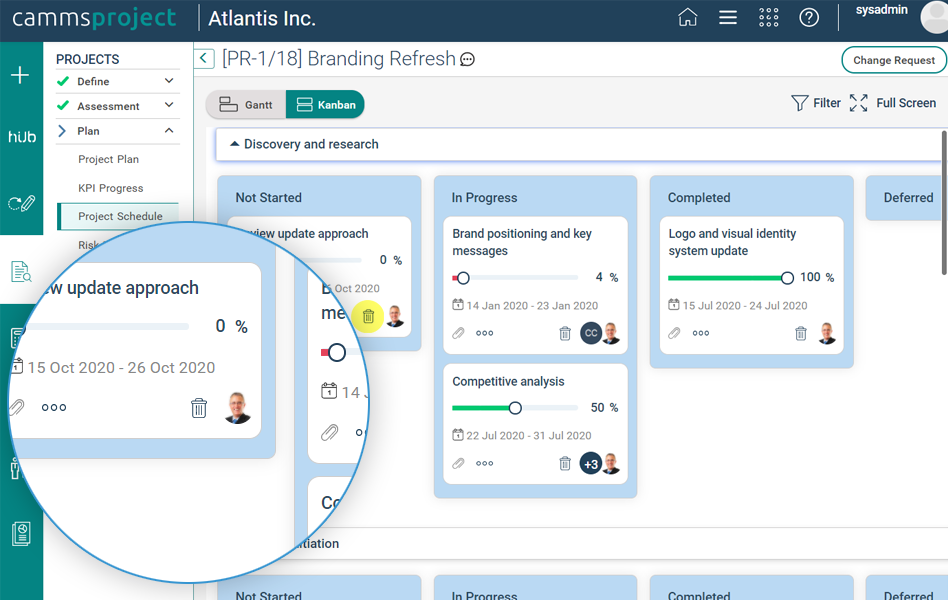
Task: Collapse the Plan section chevron
Action: [169, 131]
